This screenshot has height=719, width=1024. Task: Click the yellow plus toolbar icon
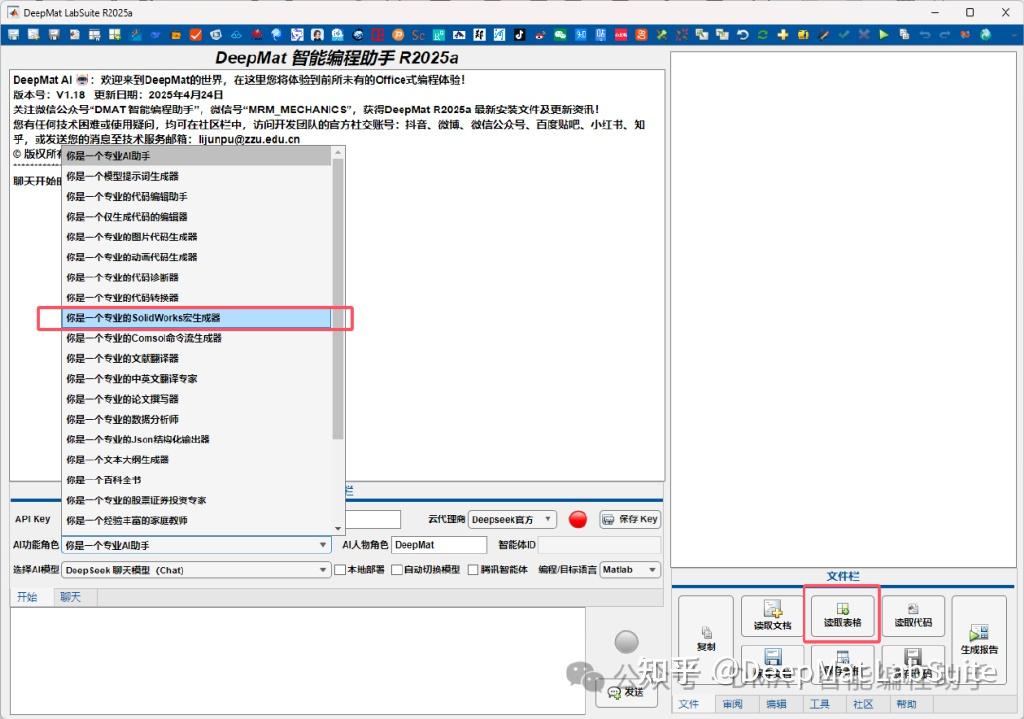pos(783,35)
